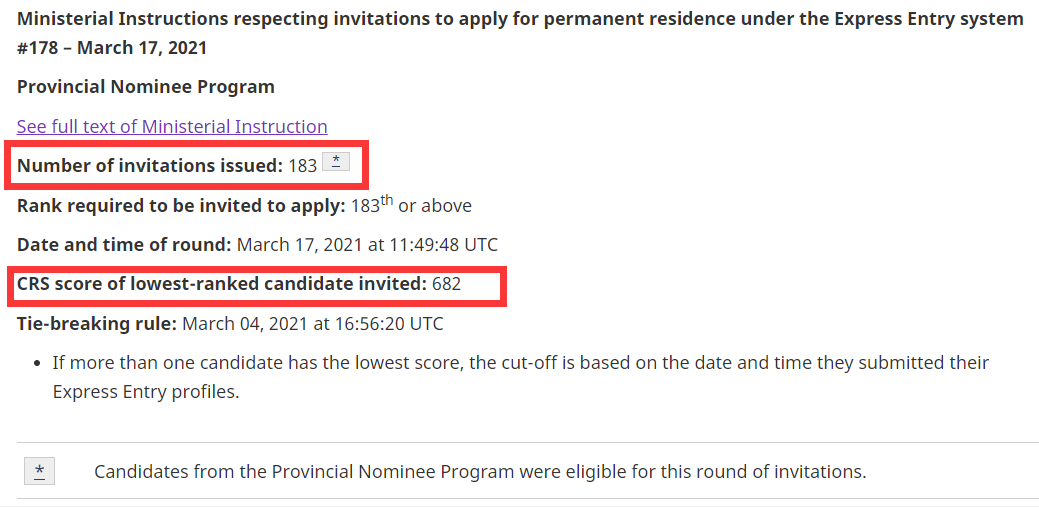
Task: Click the tie-break date 'March 04, 2021 at 16:56:20 UTC'
Action: point(313,323)
